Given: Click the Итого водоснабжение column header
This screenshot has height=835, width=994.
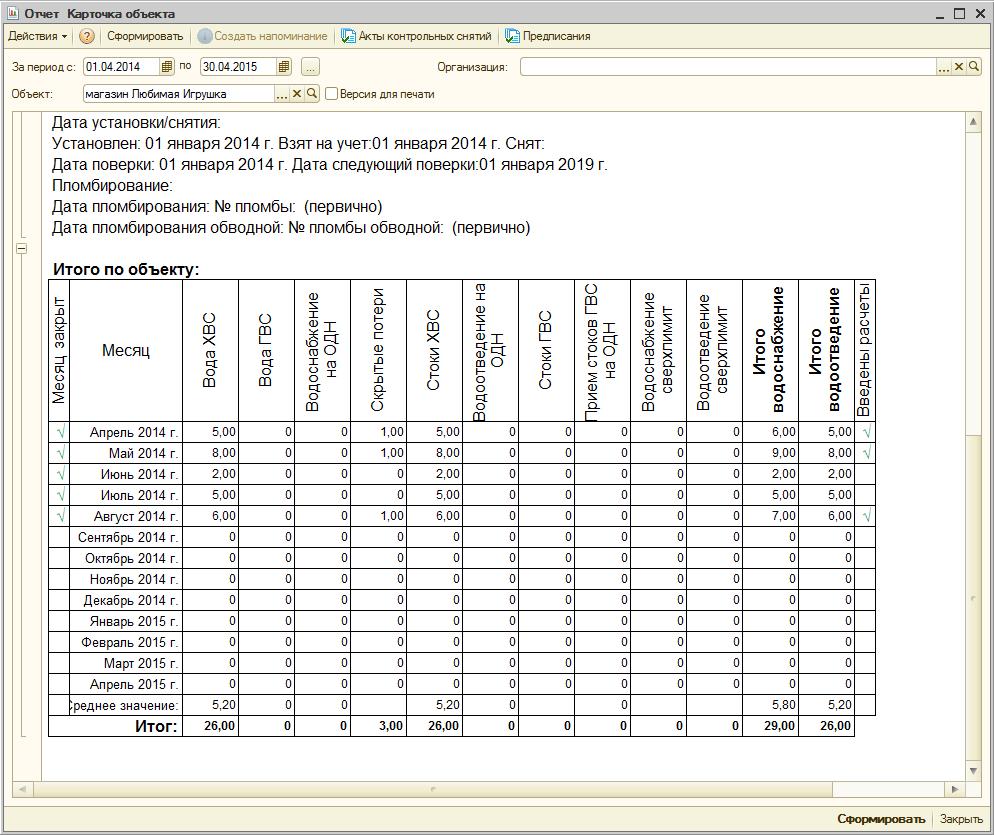Looking at the screenshot, I should pyautogui.click(x=770, y=351).
